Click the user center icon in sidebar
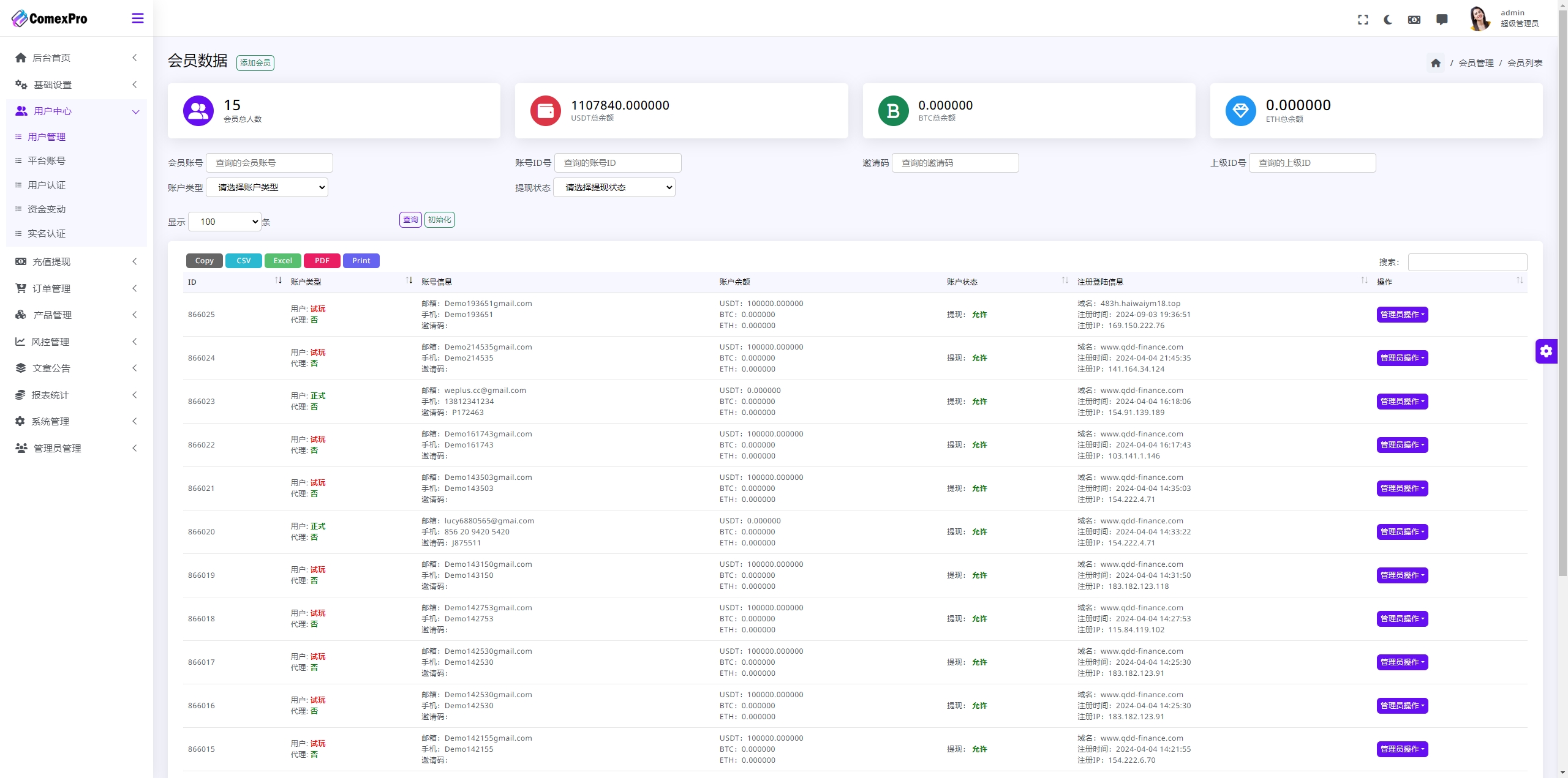1568x778 pixels. pyautogui.click(x=21, y=111)
